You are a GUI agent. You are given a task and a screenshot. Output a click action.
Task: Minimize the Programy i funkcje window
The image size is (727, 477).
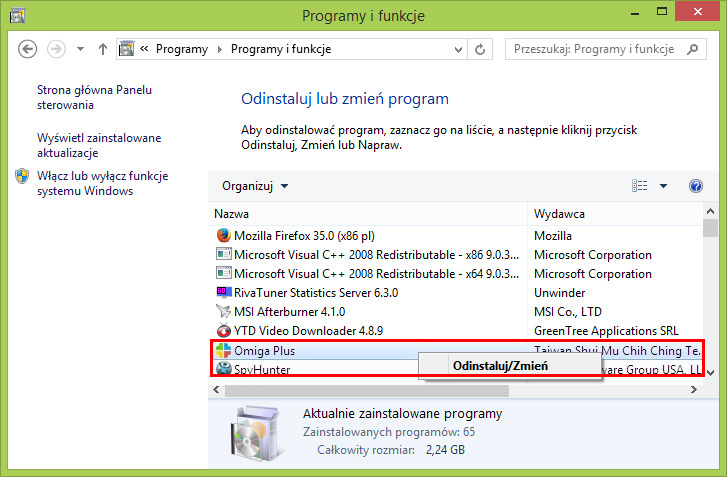pos(635,13)
